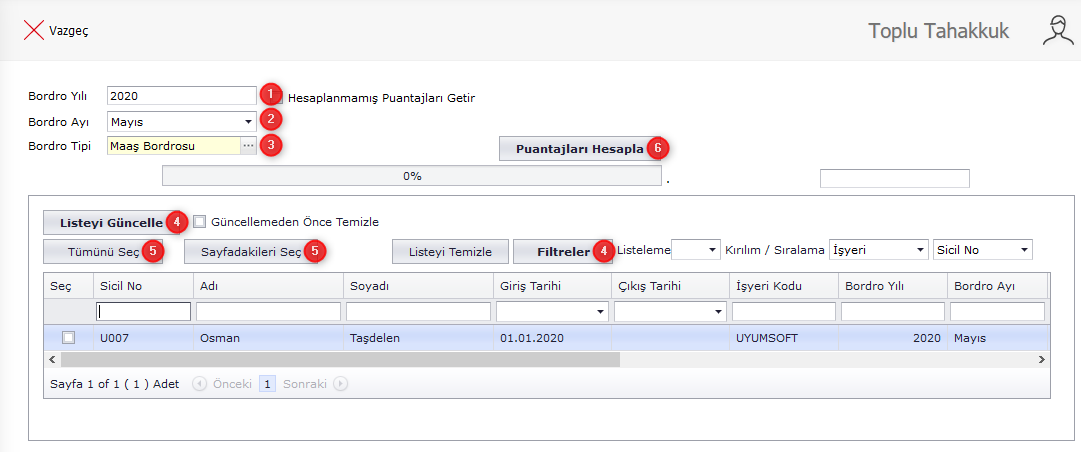Enable Güncellemeden Önce Temizle checkbox

[x=200, y=222]
